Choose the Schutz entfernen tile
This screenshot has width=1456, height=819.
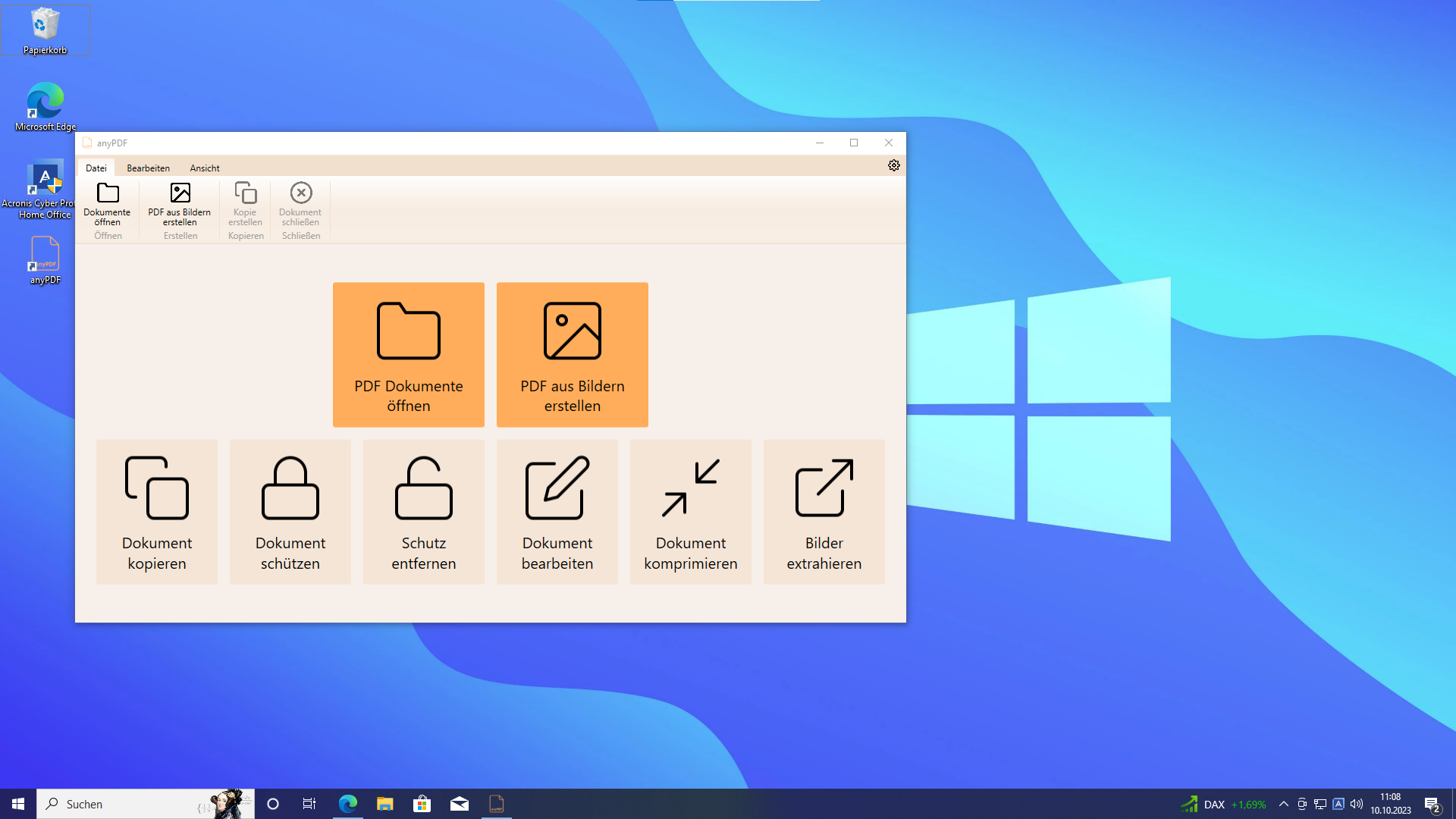424,511
